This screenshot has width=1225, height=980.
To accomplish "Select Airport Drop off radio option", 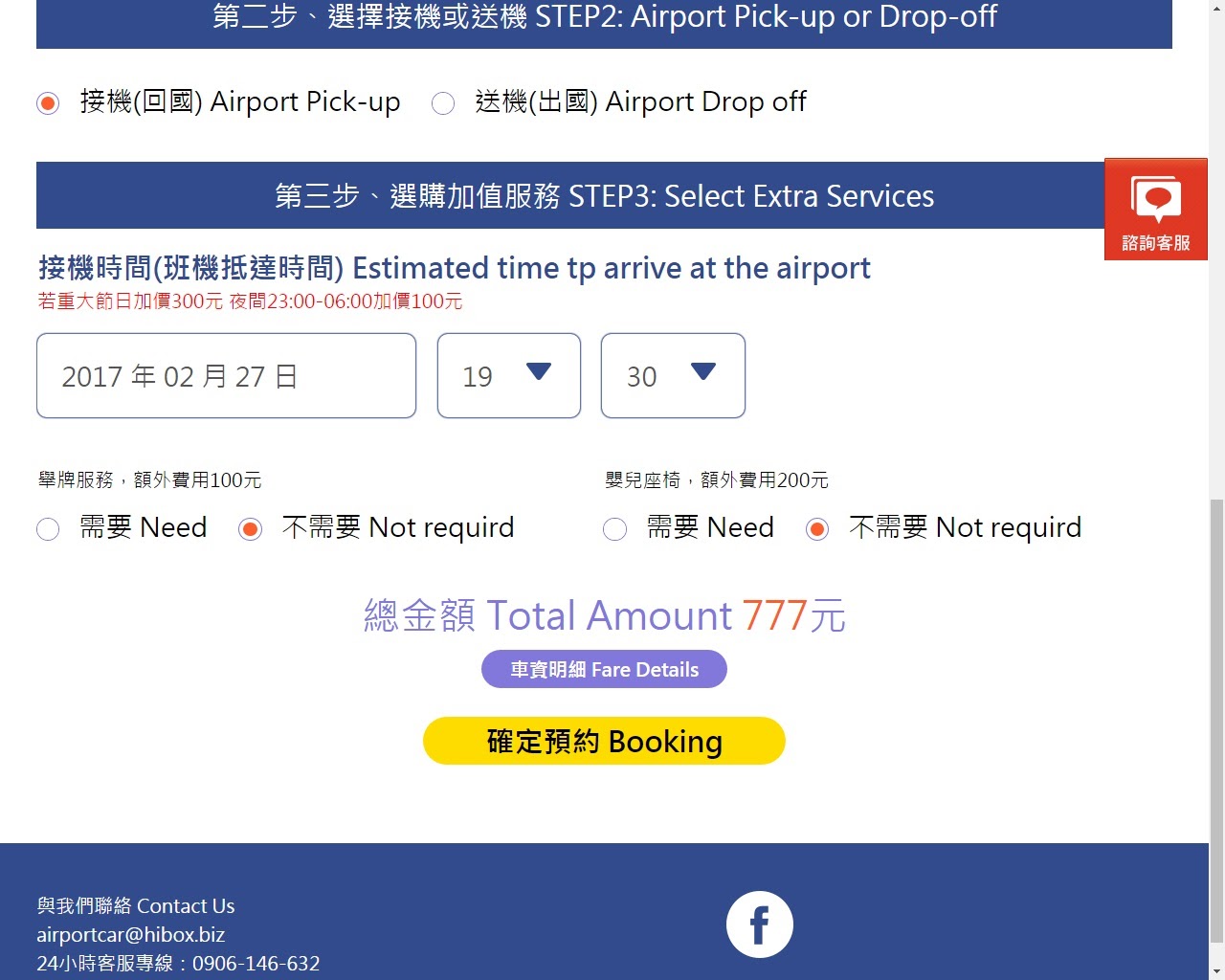I will 443,102.
